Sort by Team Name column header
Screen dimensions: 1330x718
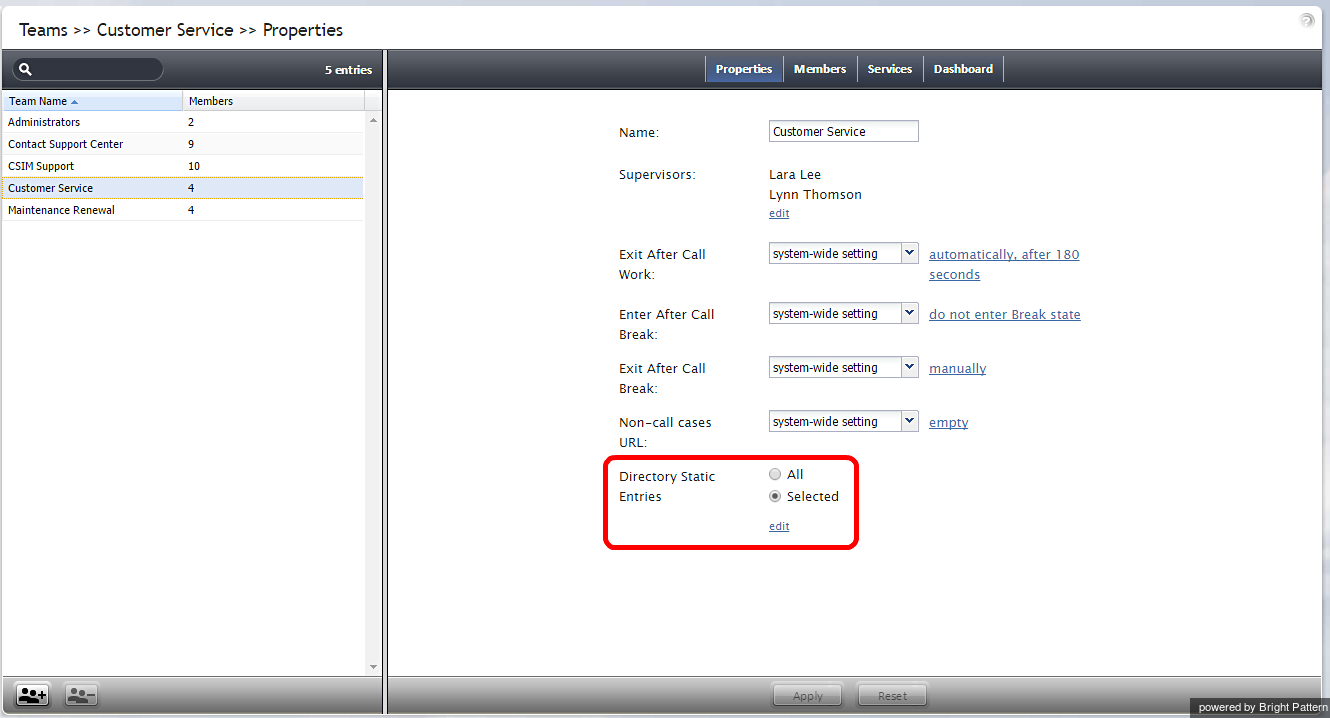tap(92, 101)
